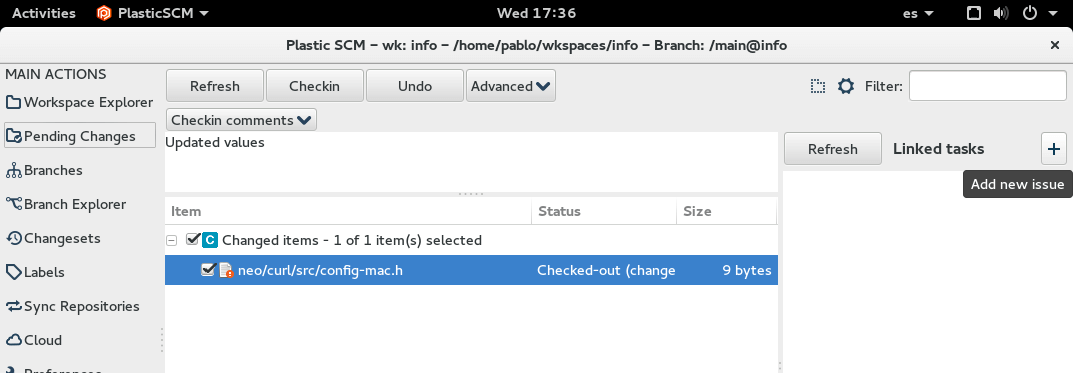Open the gear options icon near Filter
The image size is (1073, 373).
[846, 86]
